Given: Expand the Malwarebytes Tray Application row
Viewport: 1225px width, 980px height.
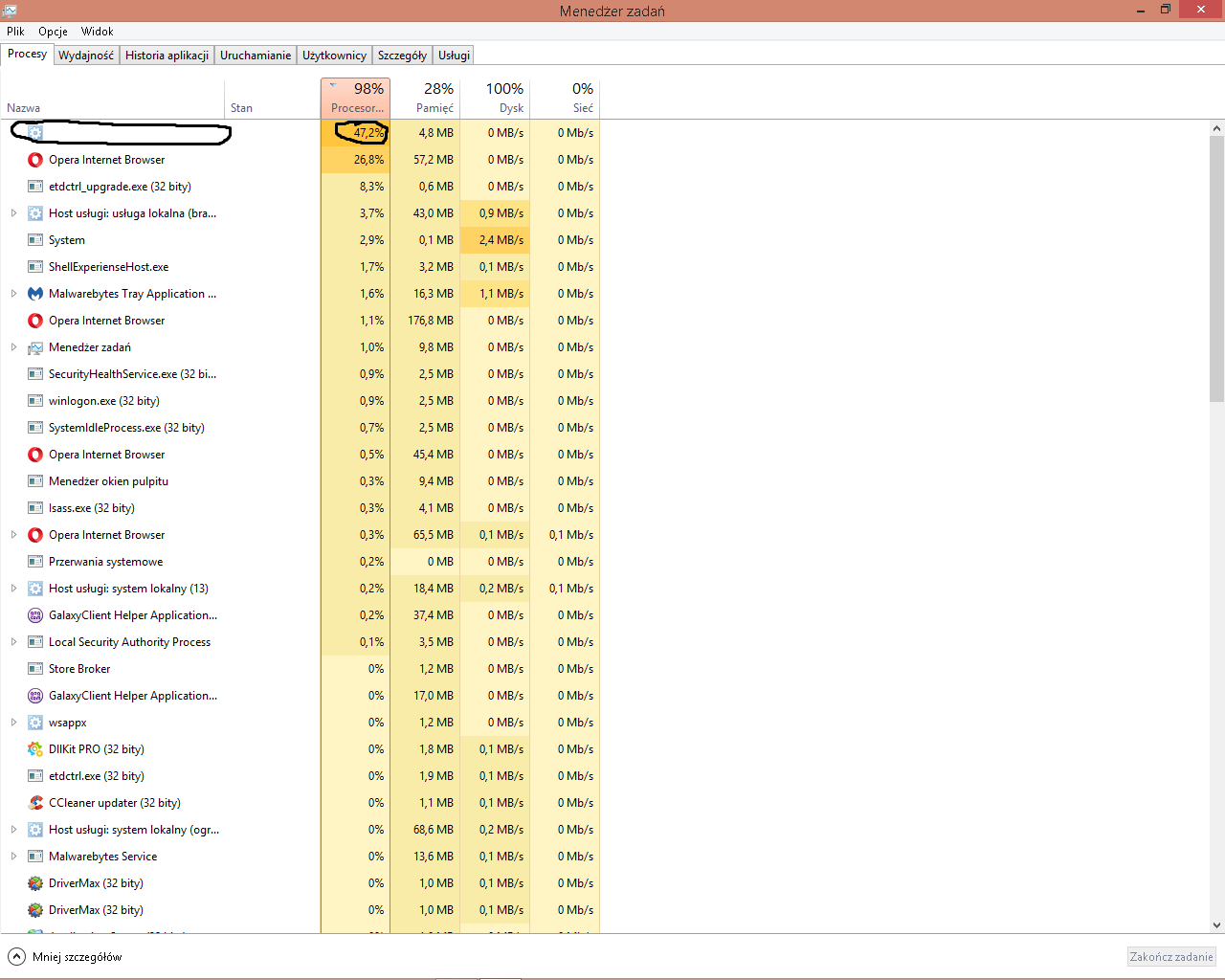Looking at the screenshot, I should 13,294.
